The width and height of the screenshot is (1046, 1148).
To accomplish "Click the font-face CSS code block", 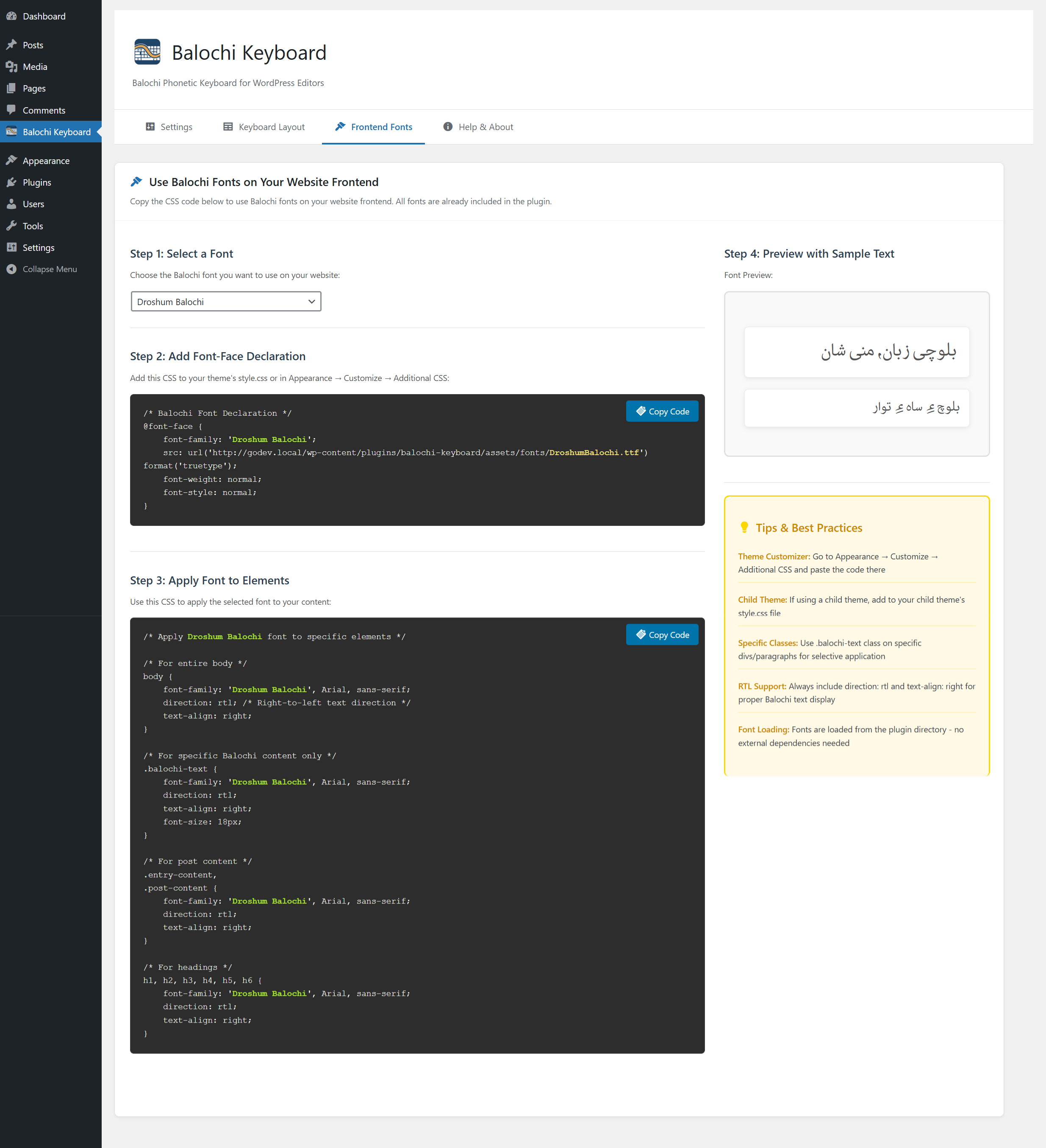I will (x=417, y=459).
